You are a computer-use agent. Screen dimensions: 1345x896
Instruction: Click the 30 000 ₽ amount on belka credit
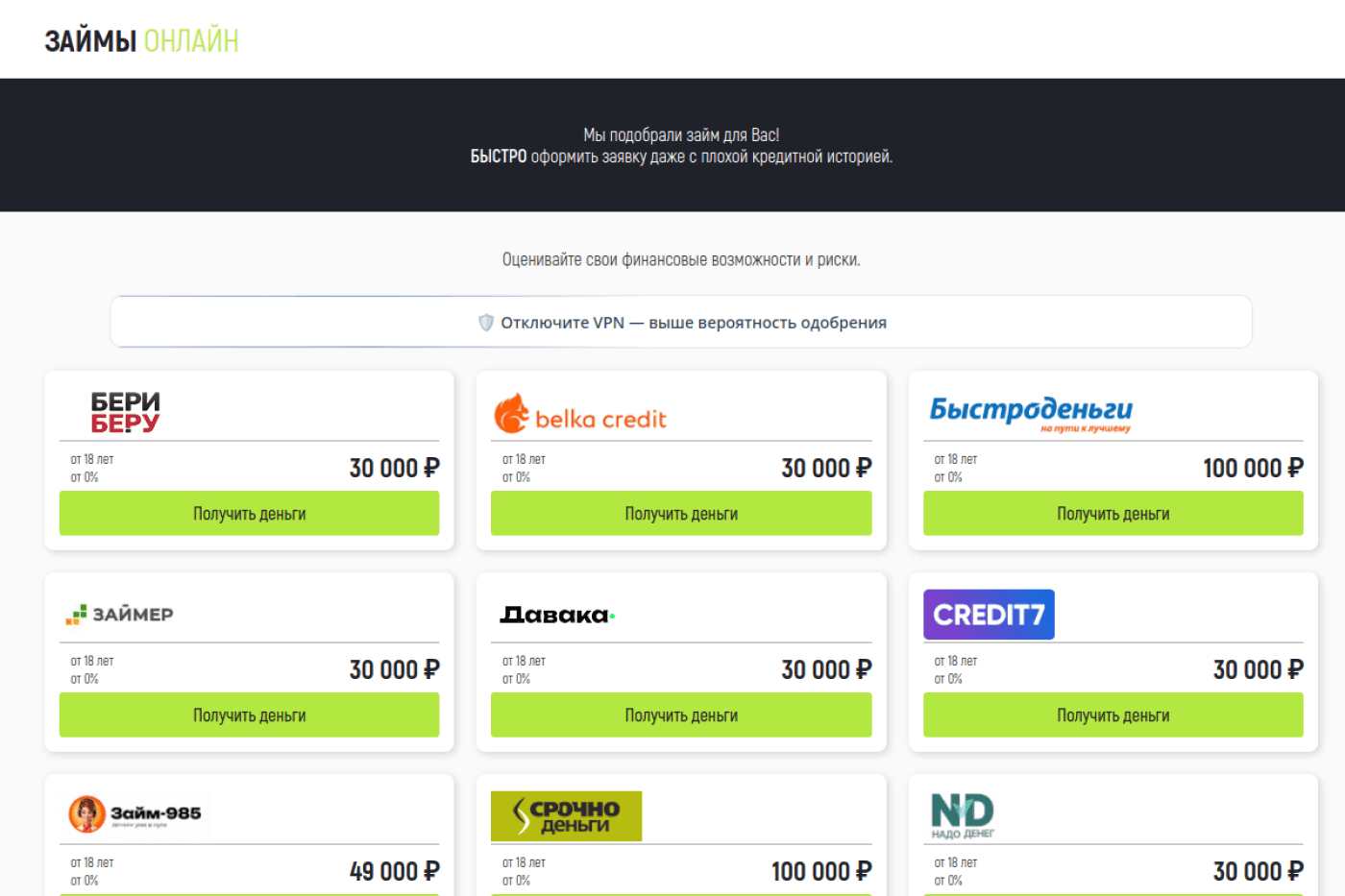[826, 468]
